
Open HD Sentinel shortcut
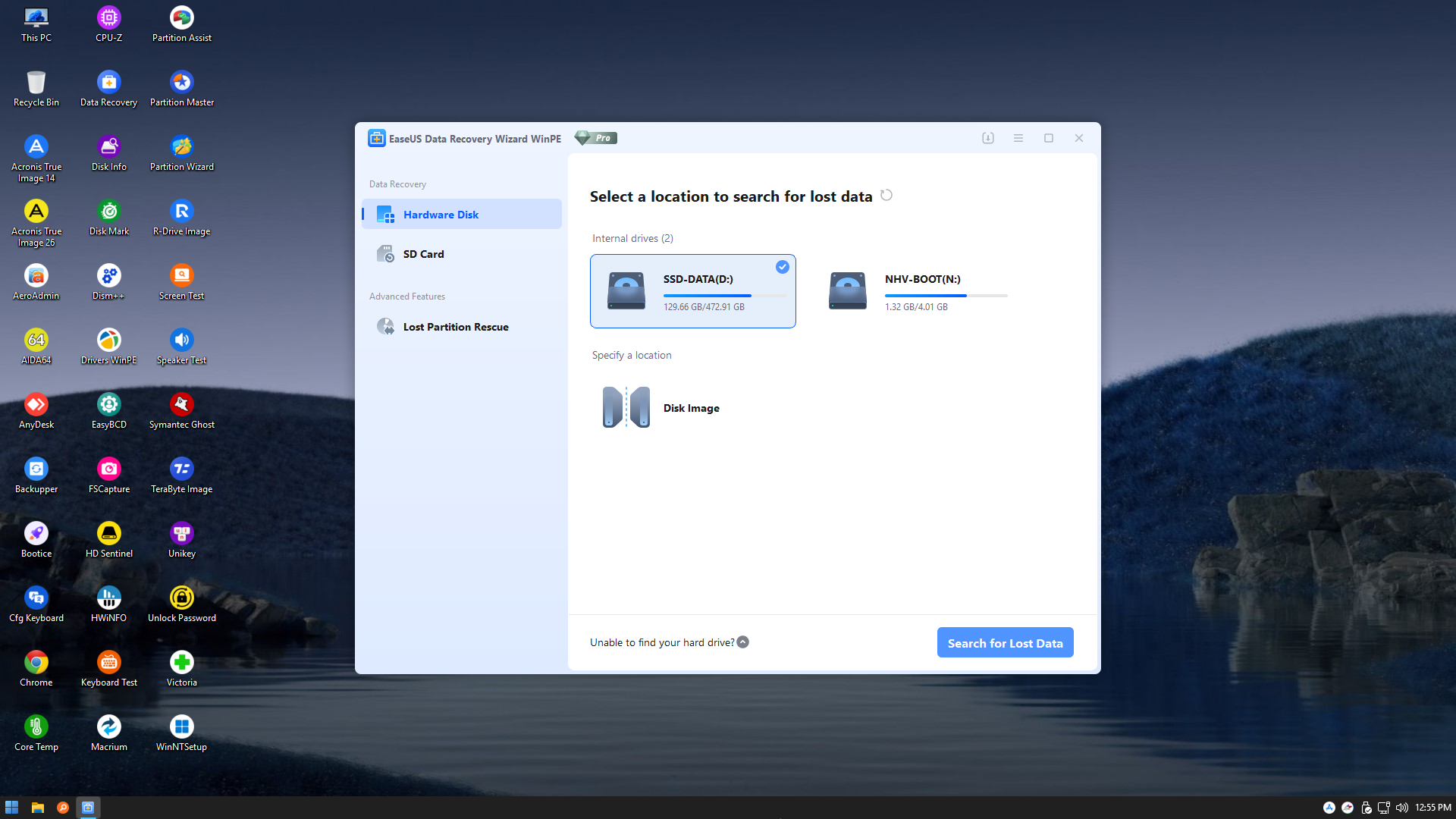tap(109, 541)
